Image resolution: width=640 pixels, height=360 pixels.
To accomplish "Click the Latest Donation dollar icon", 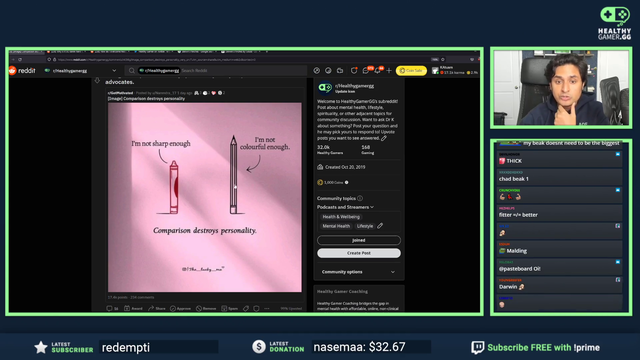I will 259,347.
